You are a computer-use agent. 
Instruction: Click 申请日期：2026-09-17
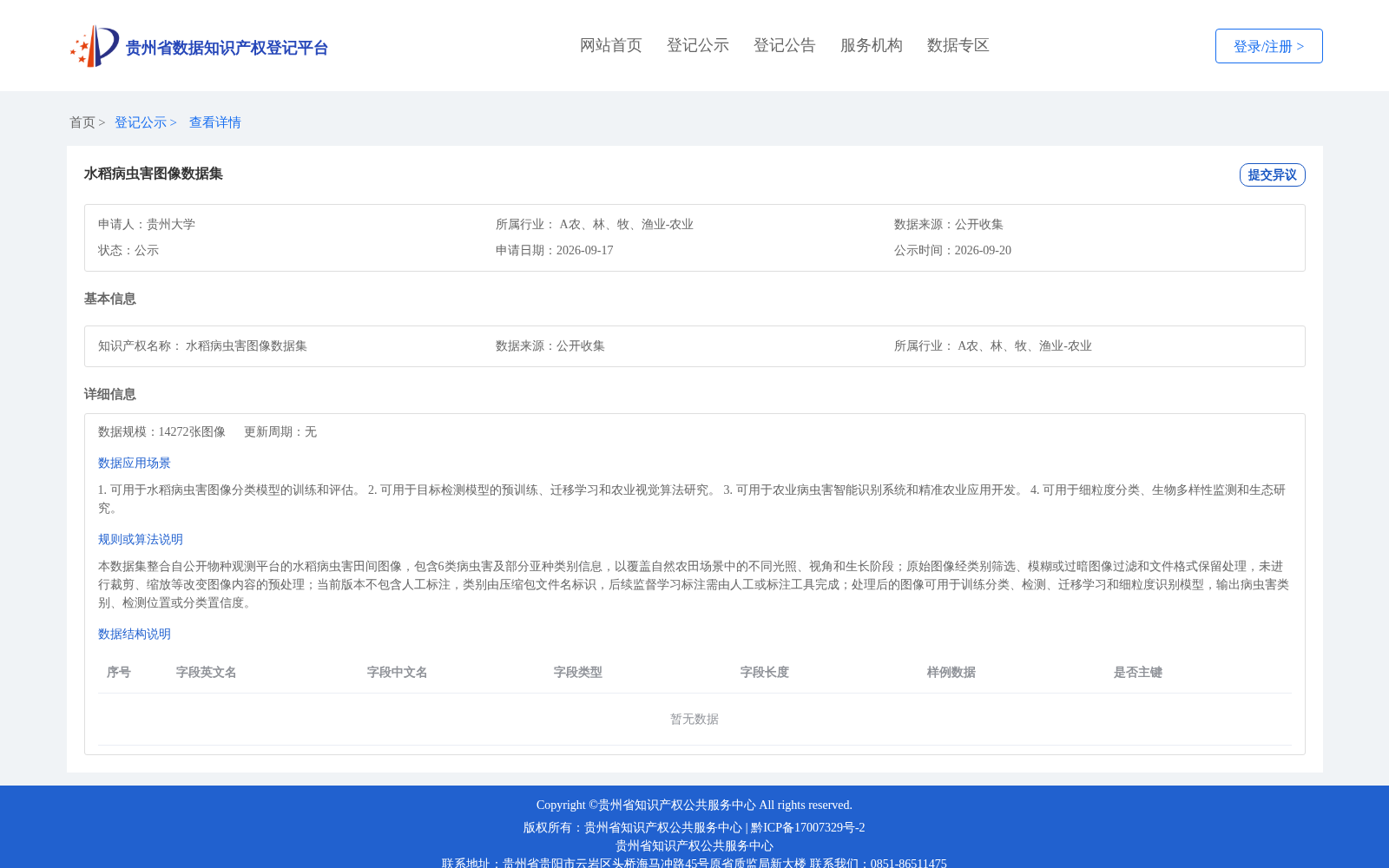pyautogui.click(x=555, y=251)
